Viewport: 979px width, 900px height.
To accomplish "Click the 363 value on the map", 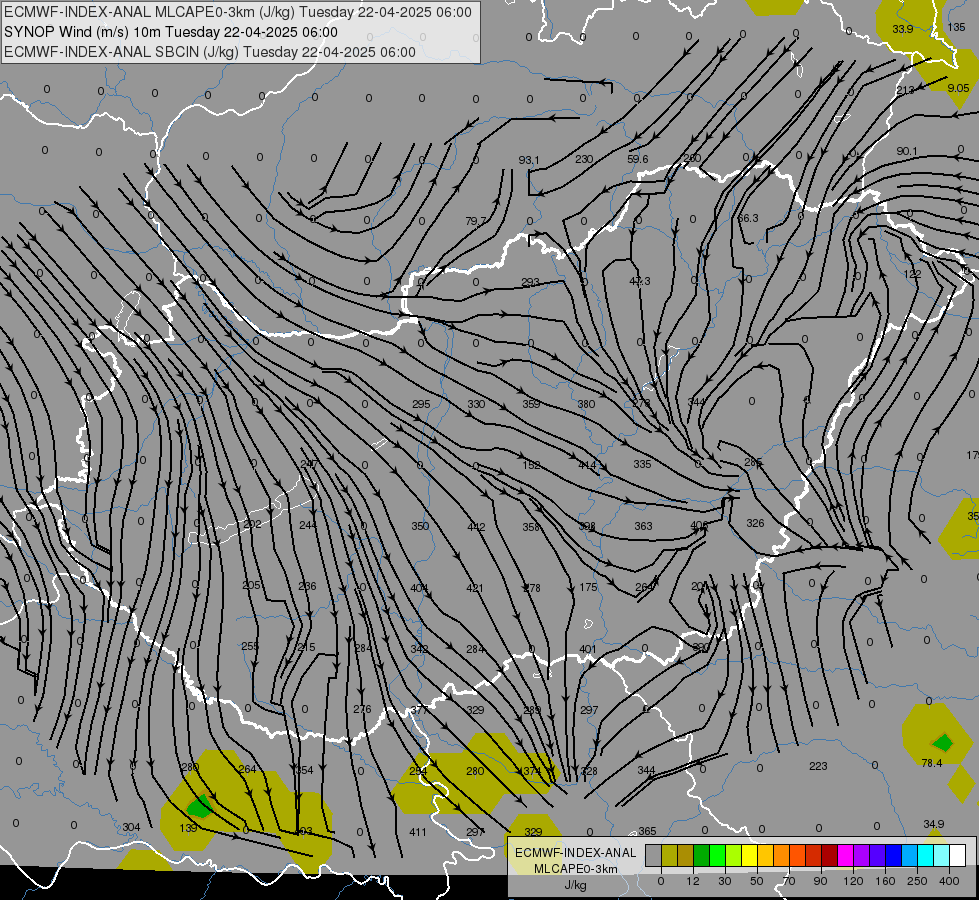I will 643,527.
